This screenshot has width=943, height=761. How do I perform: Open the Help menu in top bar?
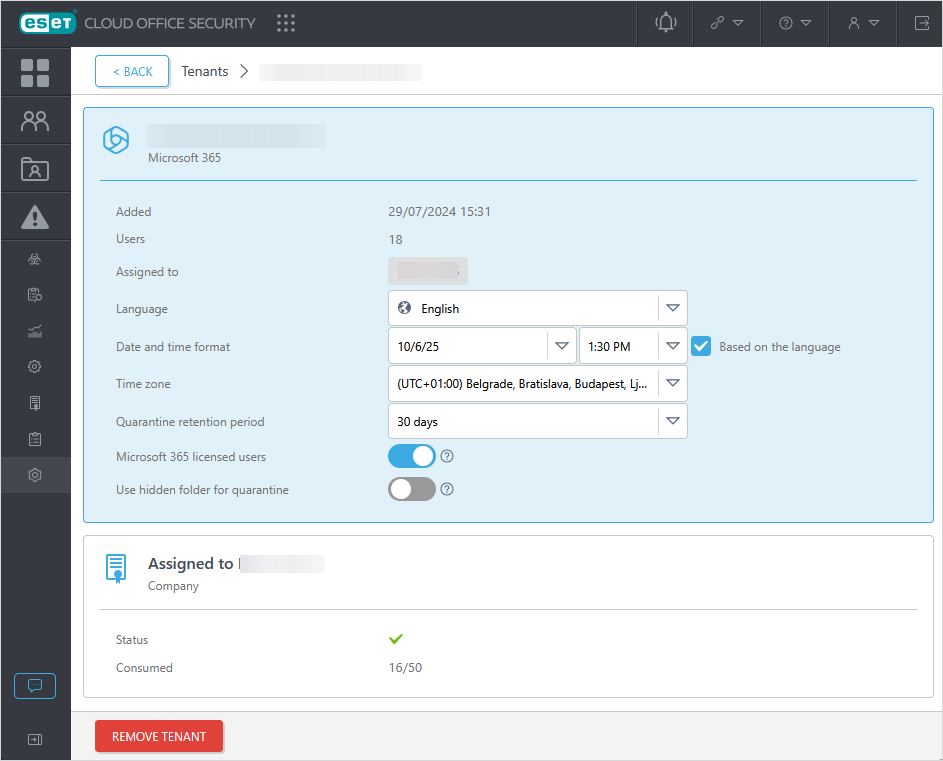tap(795, 23)
